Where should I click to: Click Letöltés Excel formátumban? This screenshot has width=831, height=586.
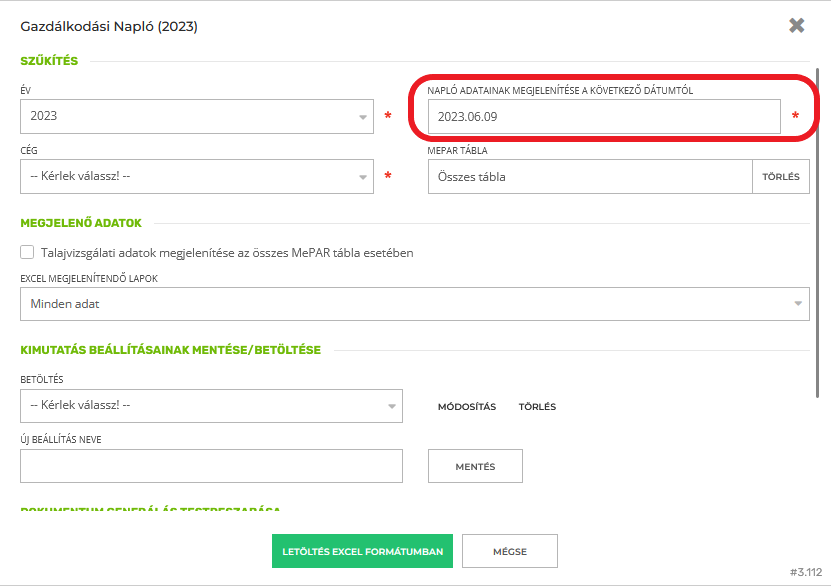pos(363,551)
